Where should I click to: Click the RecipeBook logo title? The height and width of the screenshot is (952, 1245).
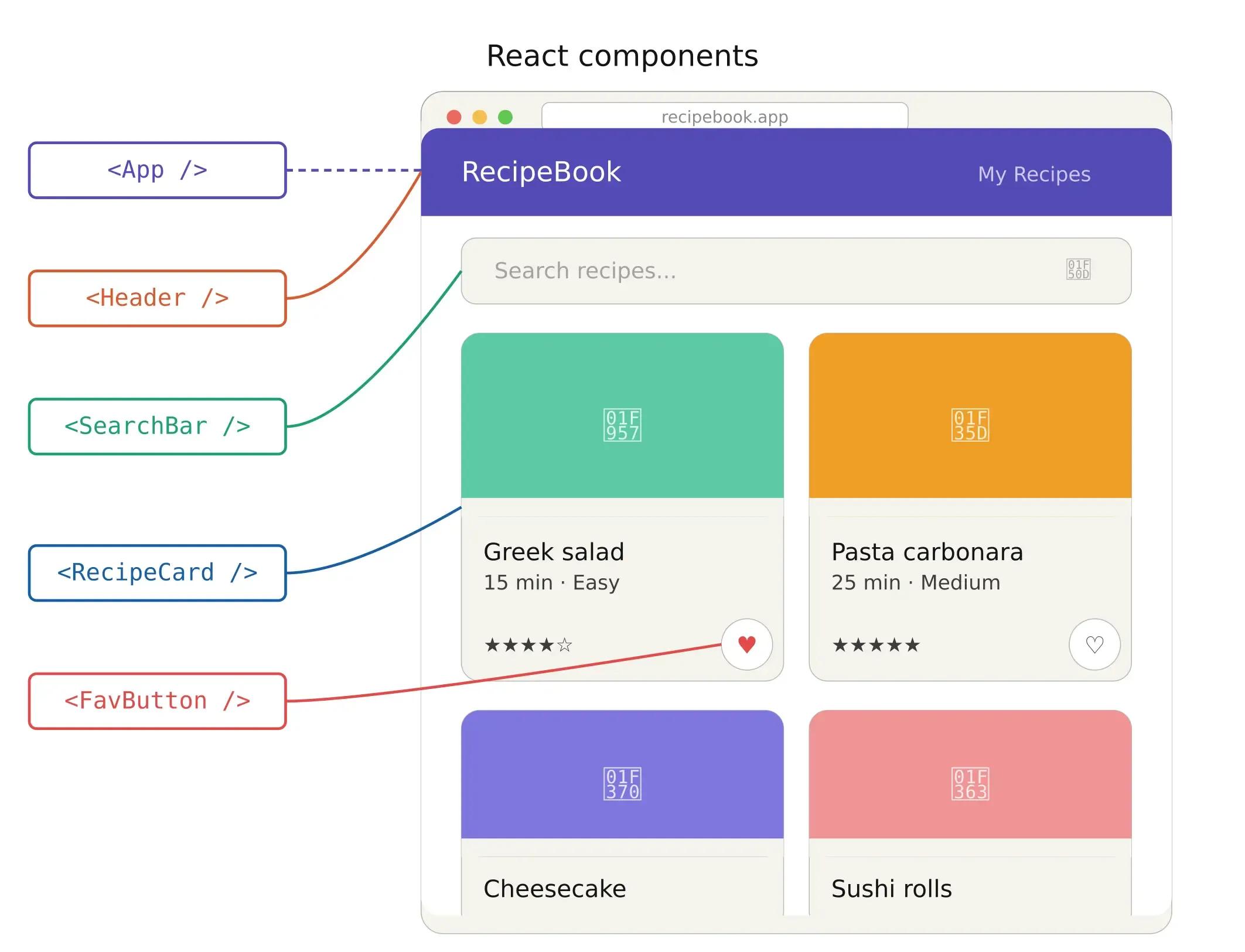coord(541,172)
